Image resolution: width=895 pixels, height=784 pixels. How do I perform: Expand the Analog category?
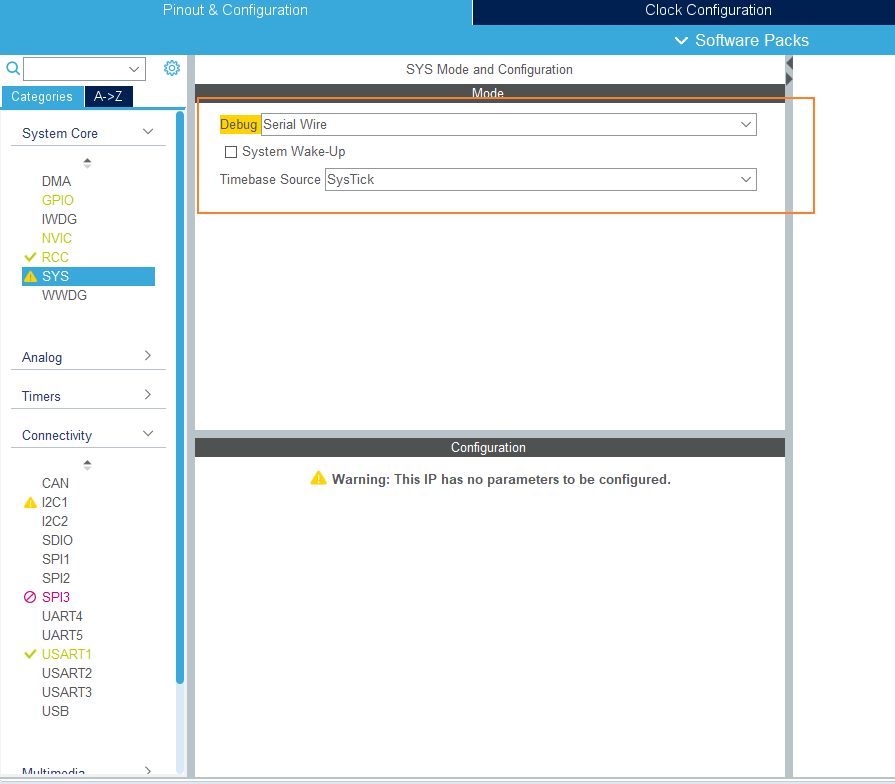(x=148, y=356)
